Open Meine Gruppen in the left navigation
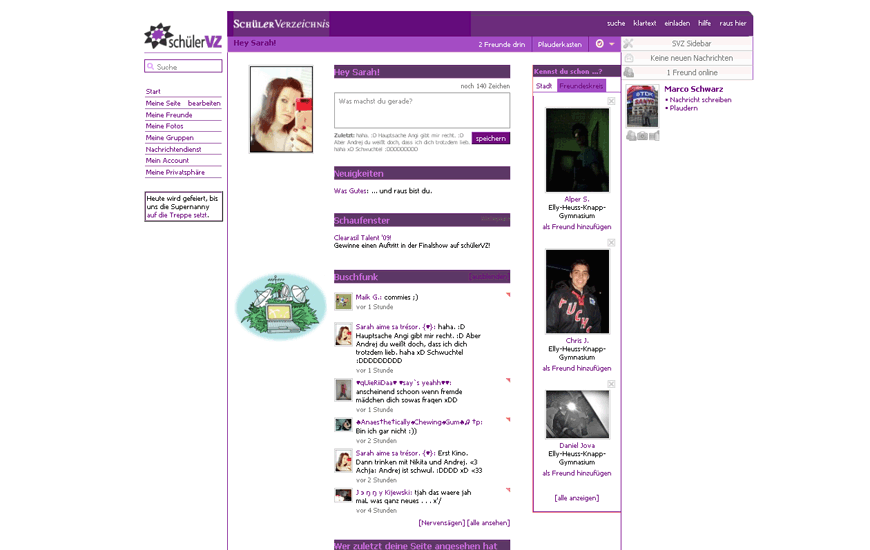 [x=170, y=138]
